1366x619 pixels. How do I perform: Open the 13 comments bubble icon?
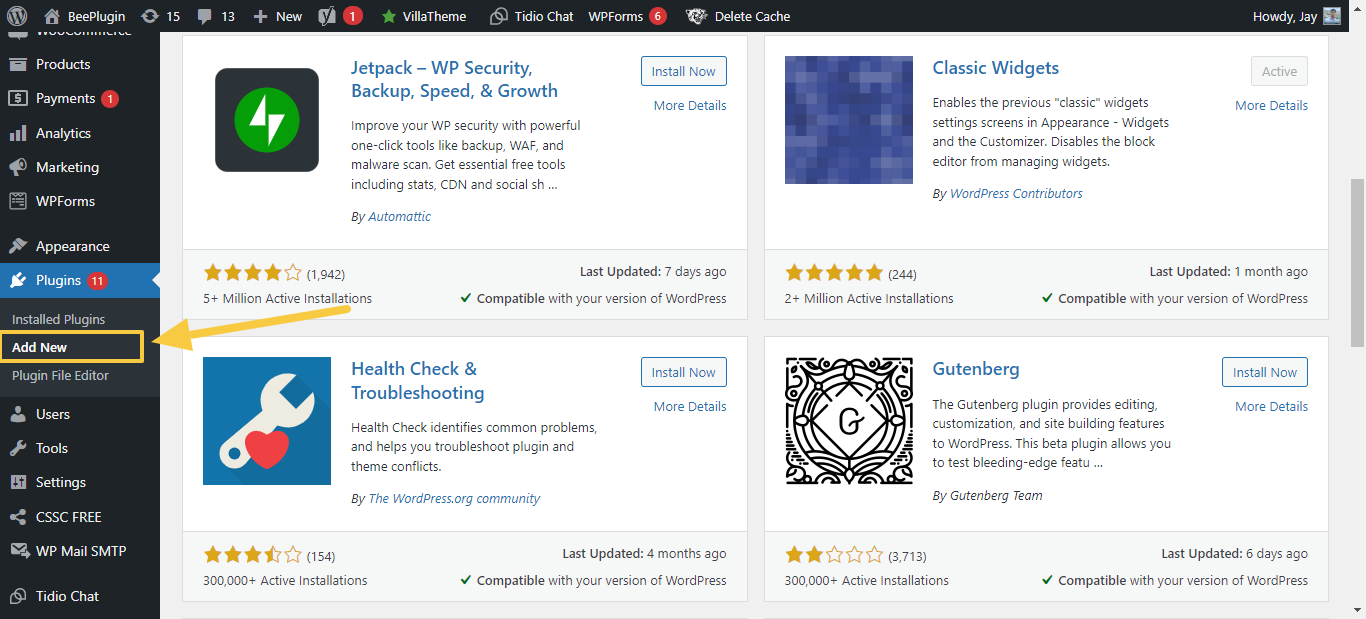click(x=216, y=16)
